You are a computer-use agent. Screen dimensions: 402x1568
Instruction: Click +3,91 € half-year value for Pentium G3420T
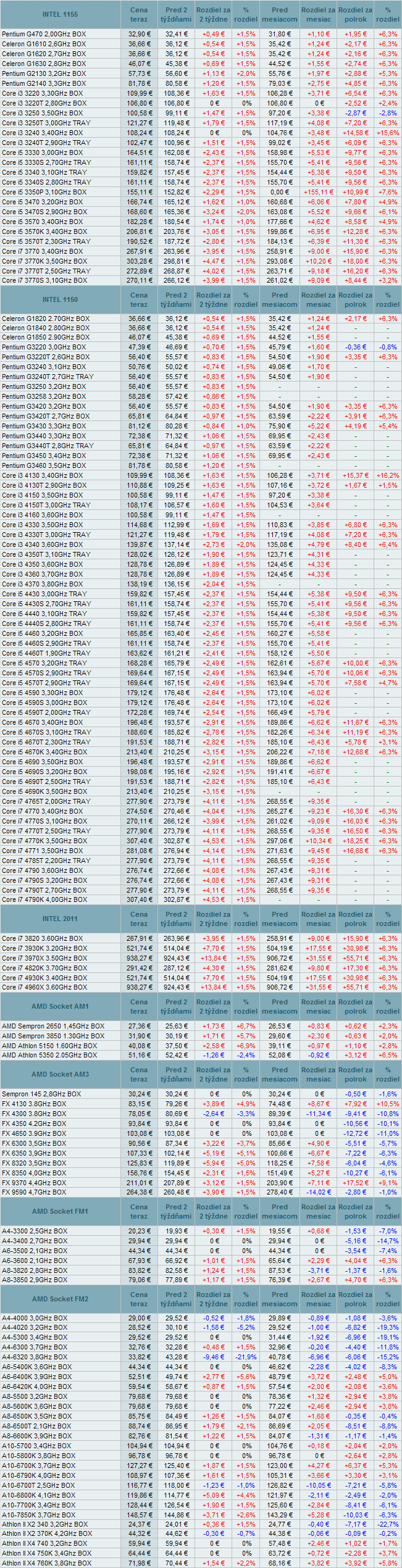point(356,416)
